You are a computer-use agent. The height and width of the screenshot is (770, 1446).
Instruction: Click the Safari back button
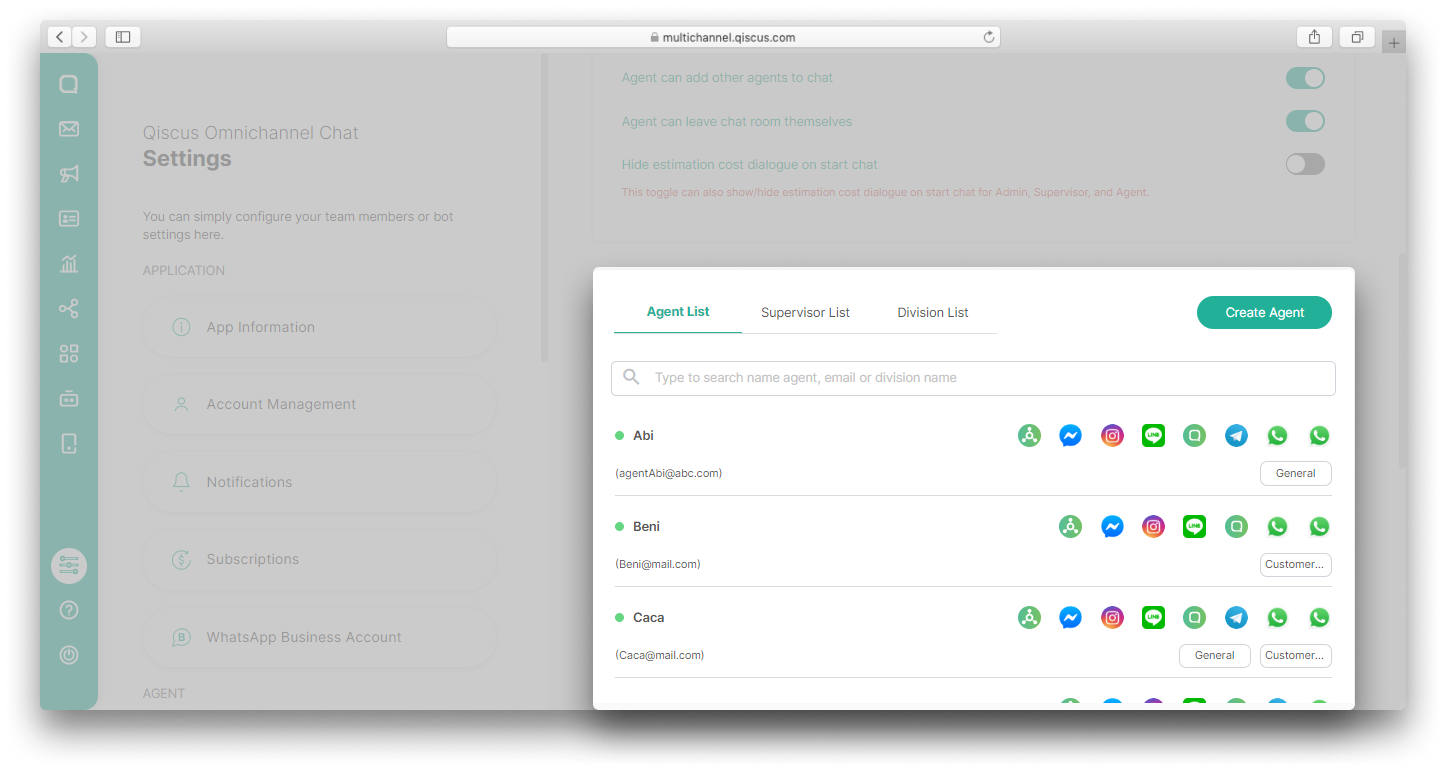[x=59, y=37]
